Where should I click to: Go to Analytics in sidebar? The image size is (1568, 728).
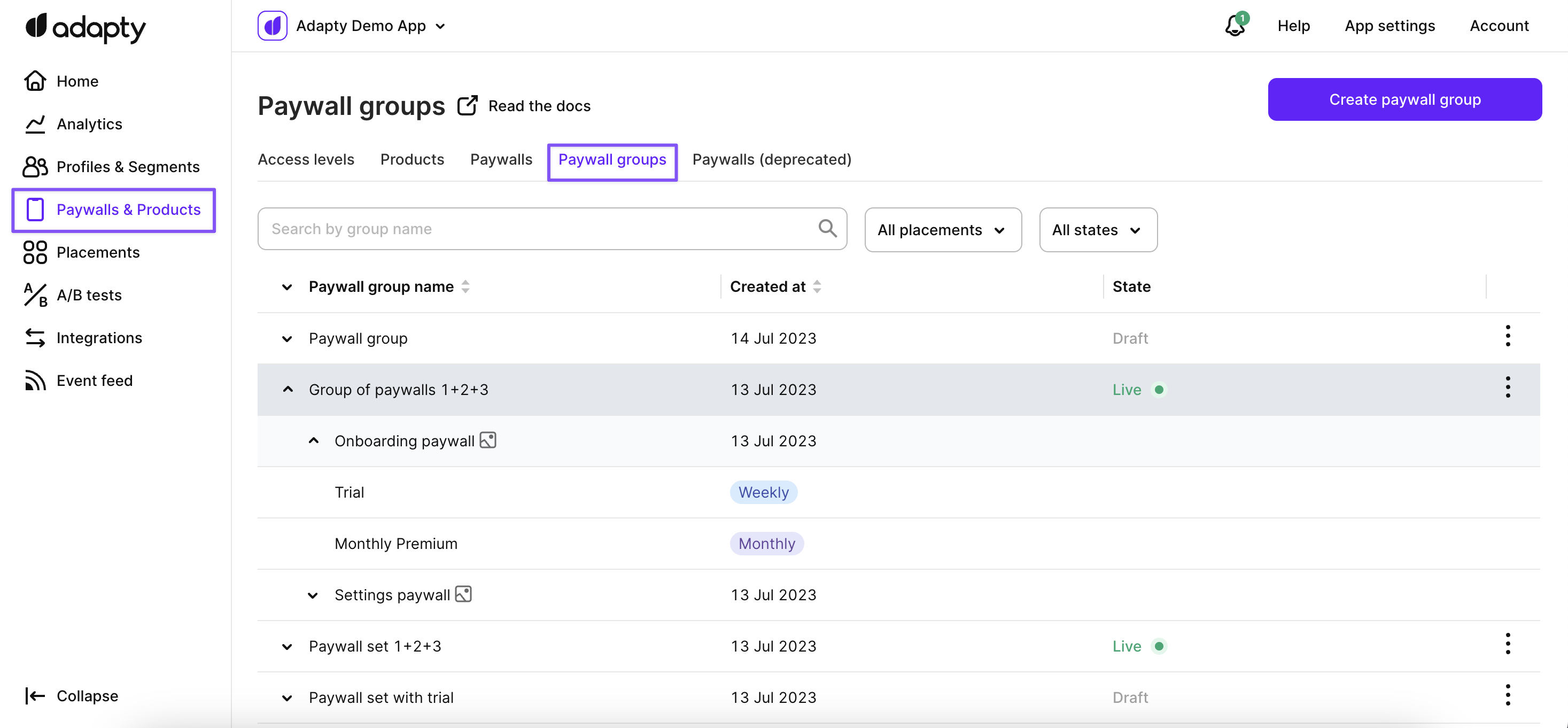[x=89, y=124]
